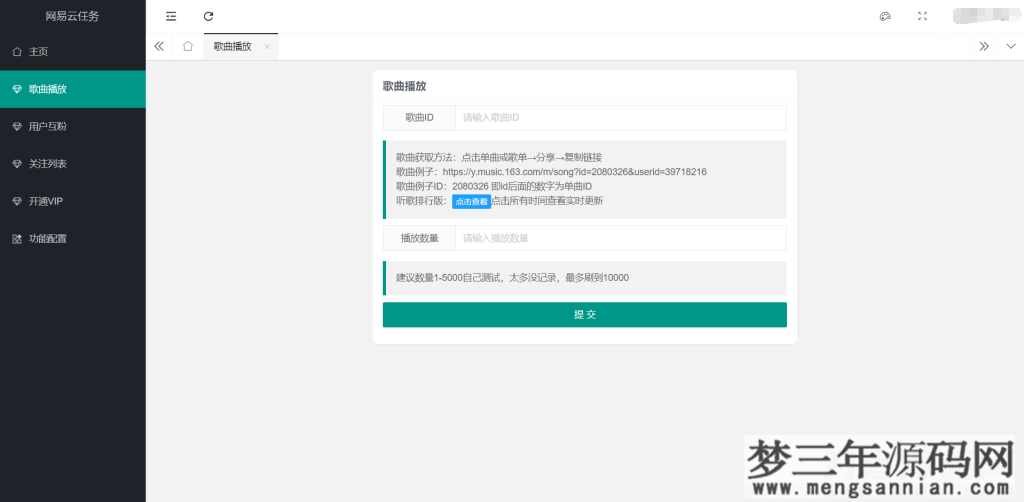Open 开通VIP in the sidebar
1024x502 pixels.
(x=72, y=202)
